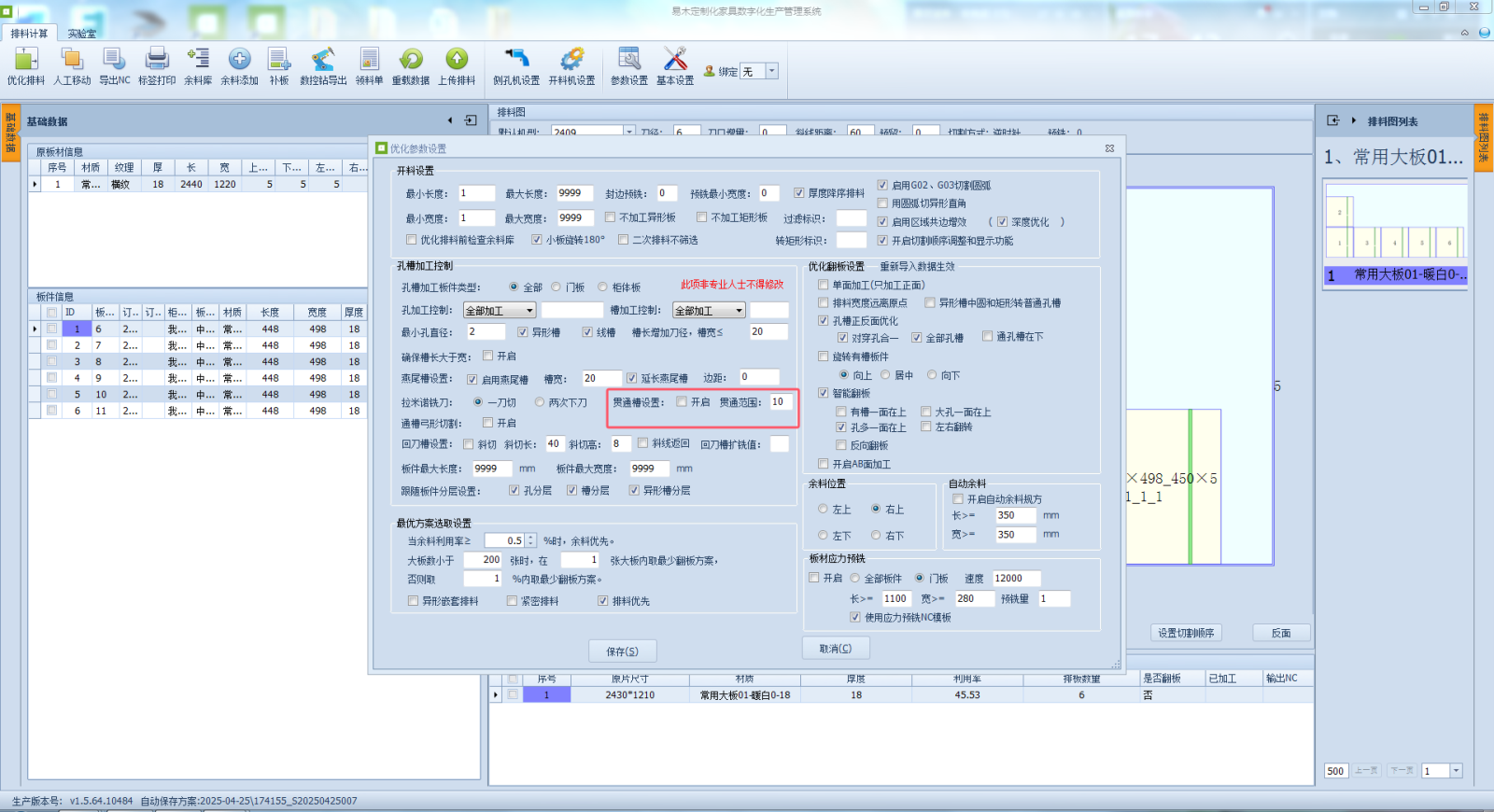The height and width of the screenshot is (812, 1494).
Task: Click the 余料利用率 0.5 spinner arrows
Action: click(x=530, y=540)
